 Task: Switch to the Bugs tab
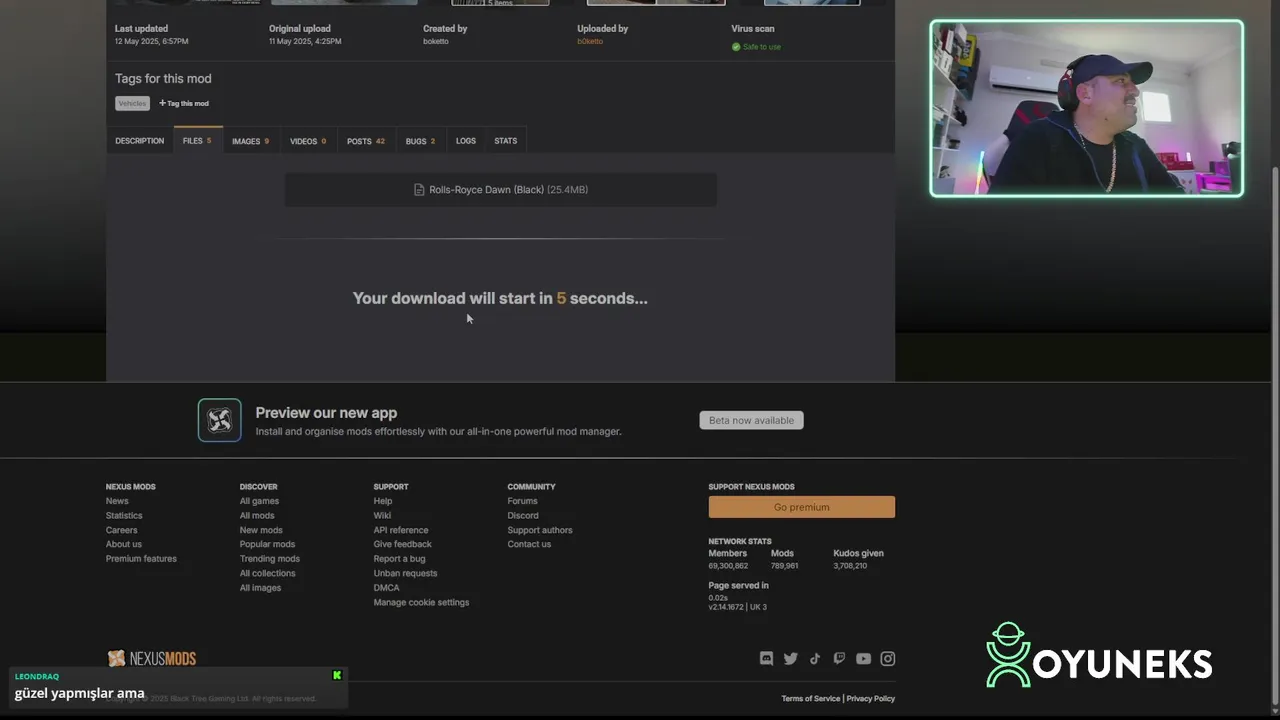[420, 141]
